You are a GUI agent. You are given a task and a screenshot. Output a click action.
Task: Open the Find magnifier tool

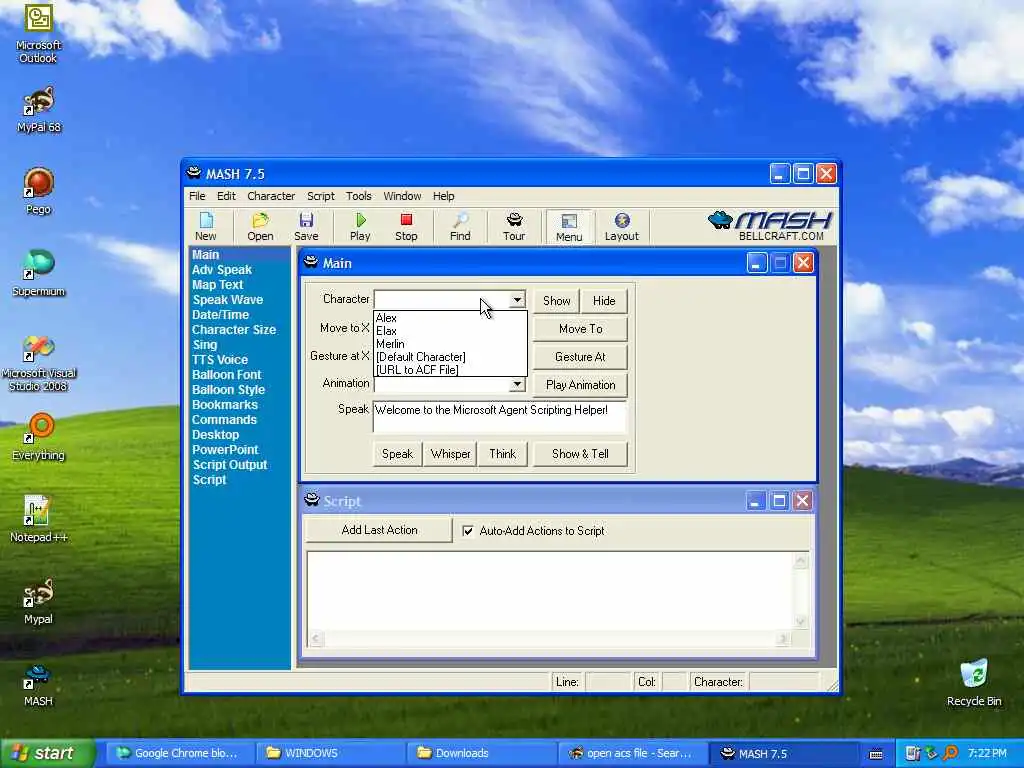[460, 227]
